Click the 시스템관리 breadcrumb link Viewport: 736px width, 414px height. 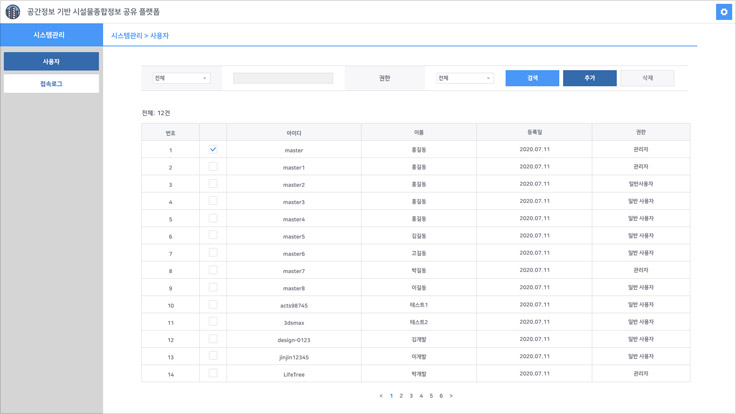126,36
